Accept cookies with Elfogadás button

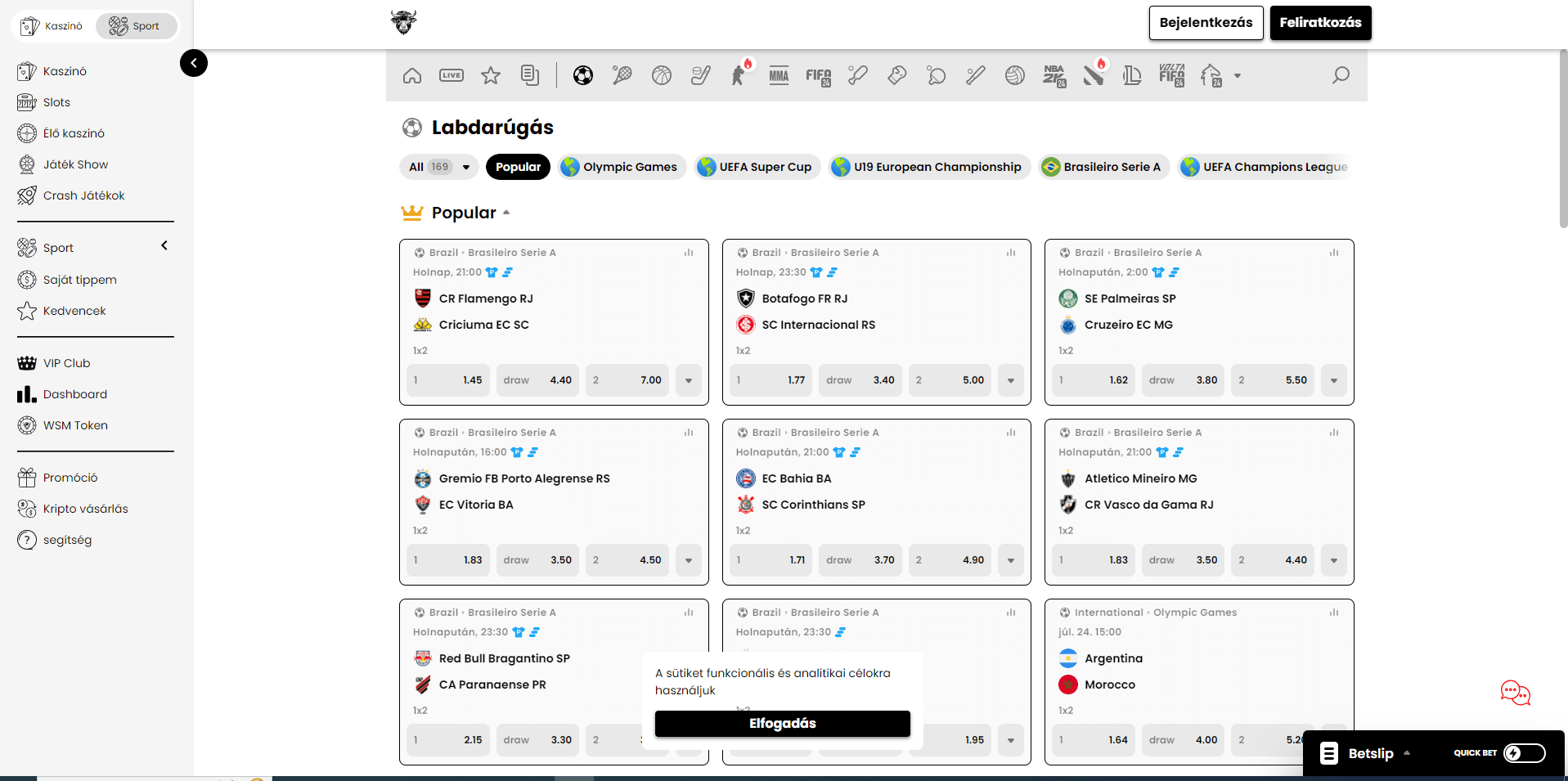pos(782,724)
